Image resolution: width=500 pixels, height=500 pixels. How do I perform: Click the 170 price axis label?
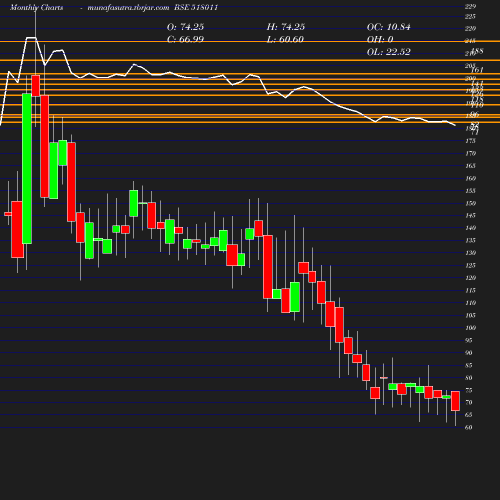[x=470, y=154]
